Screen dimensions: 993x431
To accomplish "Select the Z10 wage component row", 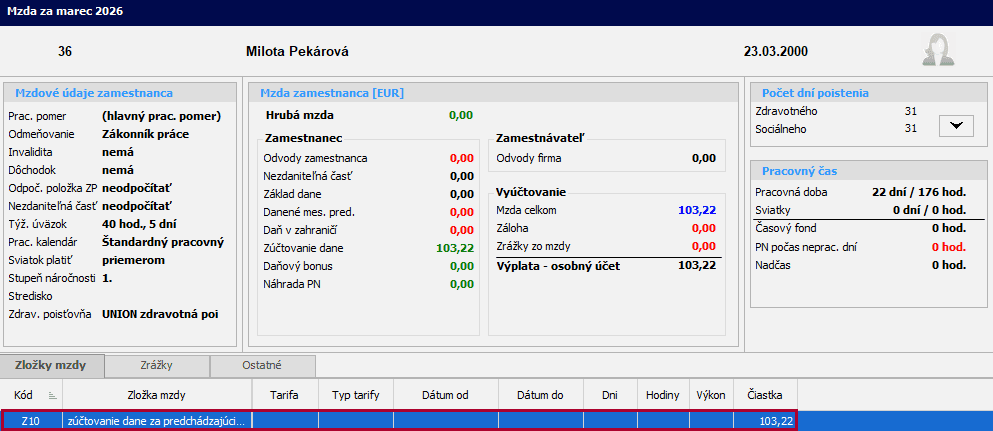I will [x=155, y=421].
